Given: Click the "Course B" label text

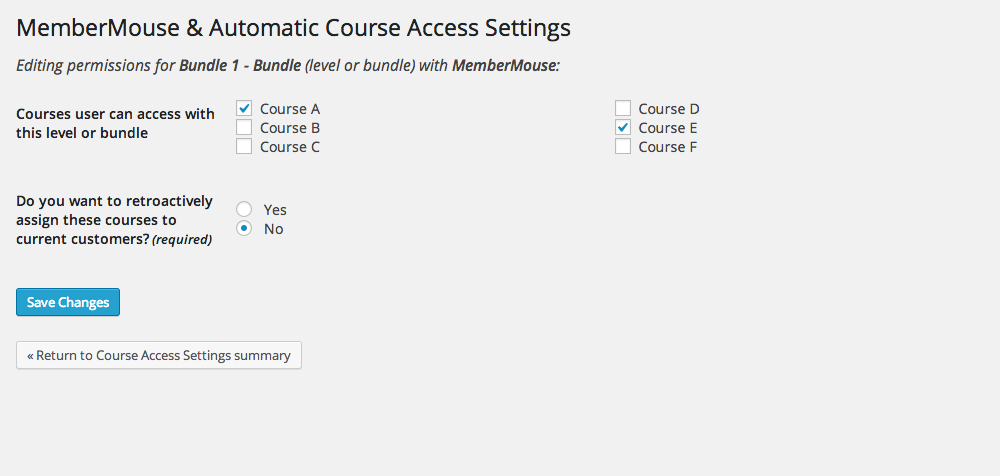Looking at the screenshot, I should coord(290,128).
